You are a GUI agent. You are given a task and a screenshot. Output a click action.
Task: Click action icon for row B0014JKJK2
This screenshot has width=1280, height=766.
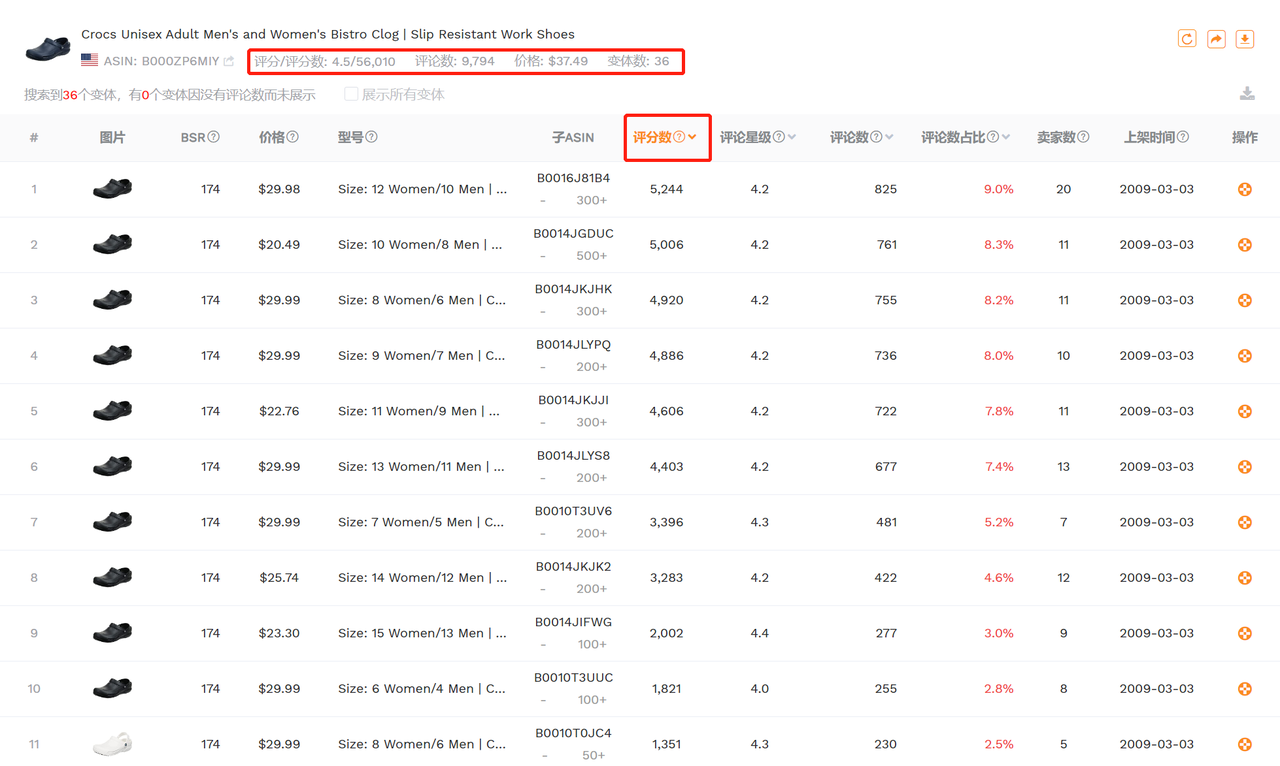tap(1245, 578)
